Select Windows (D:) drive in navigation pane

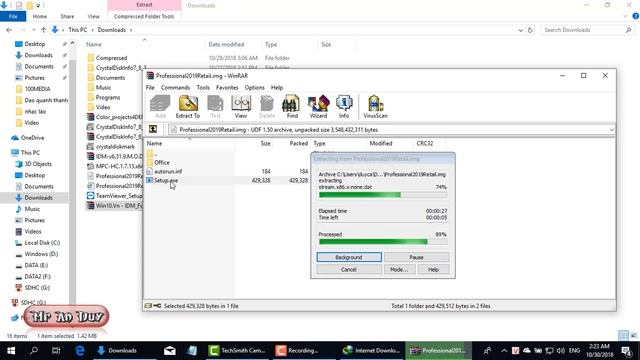pyautogui.click(x=41, y=254)
